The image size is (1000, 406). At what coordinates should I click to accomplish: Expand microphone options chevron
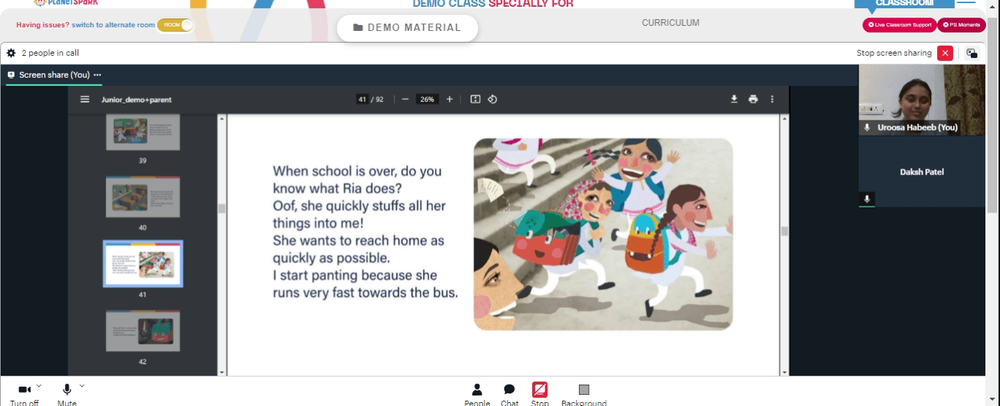pos(82,386)
